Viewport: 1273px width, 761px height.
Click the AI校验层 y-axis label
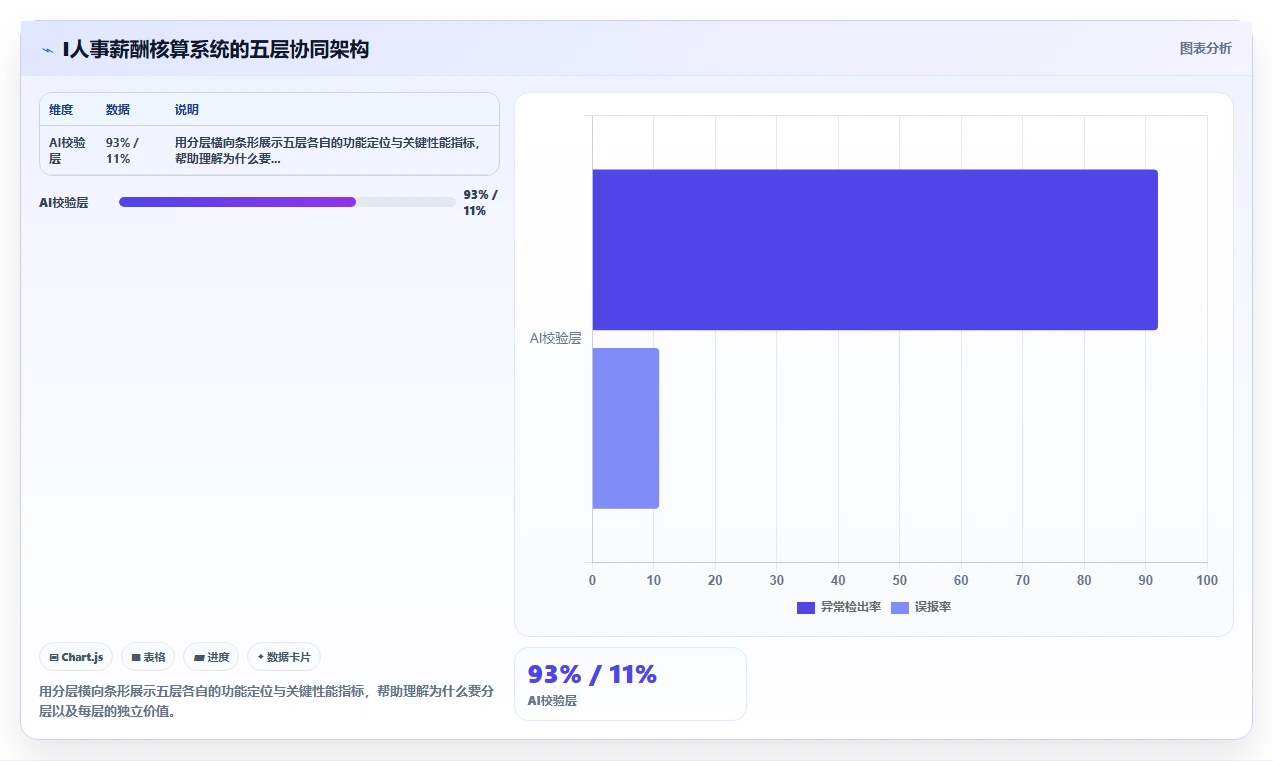(555, 339)
